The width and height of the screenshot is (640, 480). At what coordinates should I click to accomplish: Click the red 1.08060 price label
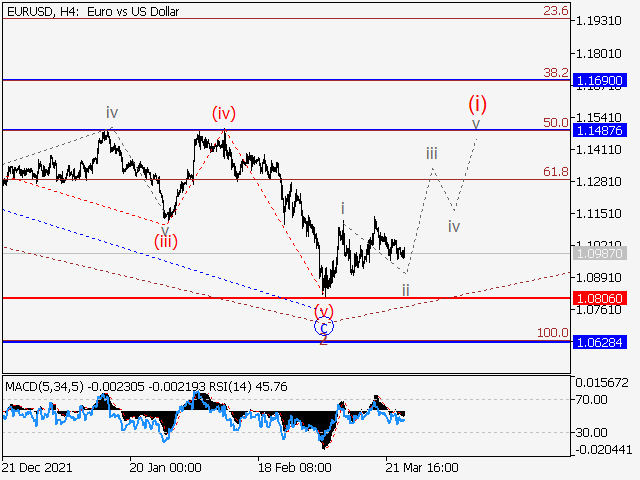click(x=600, y=298)
